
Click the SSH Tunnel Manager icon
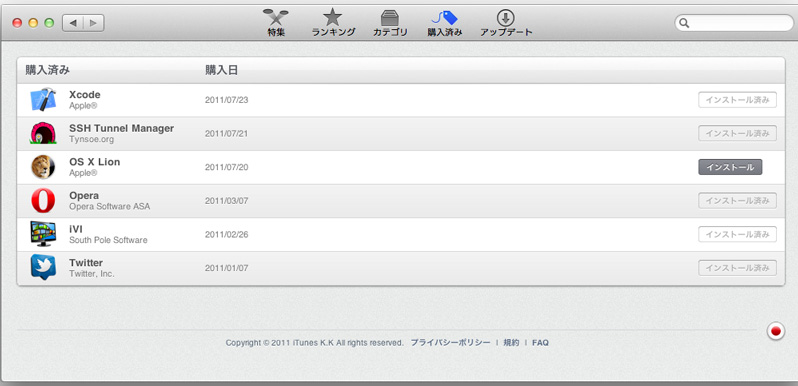[x=43, y=133]
